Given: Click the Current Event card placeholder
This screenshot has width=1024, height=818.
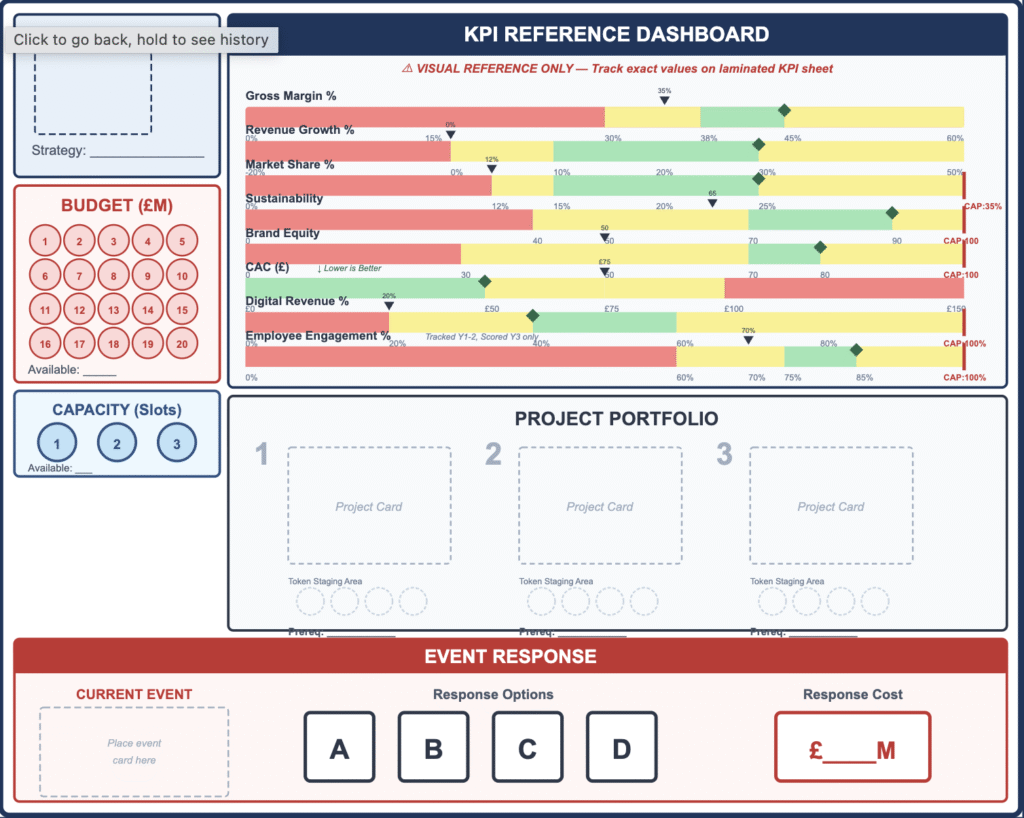Looking at the screenshot, I should 134,752.
